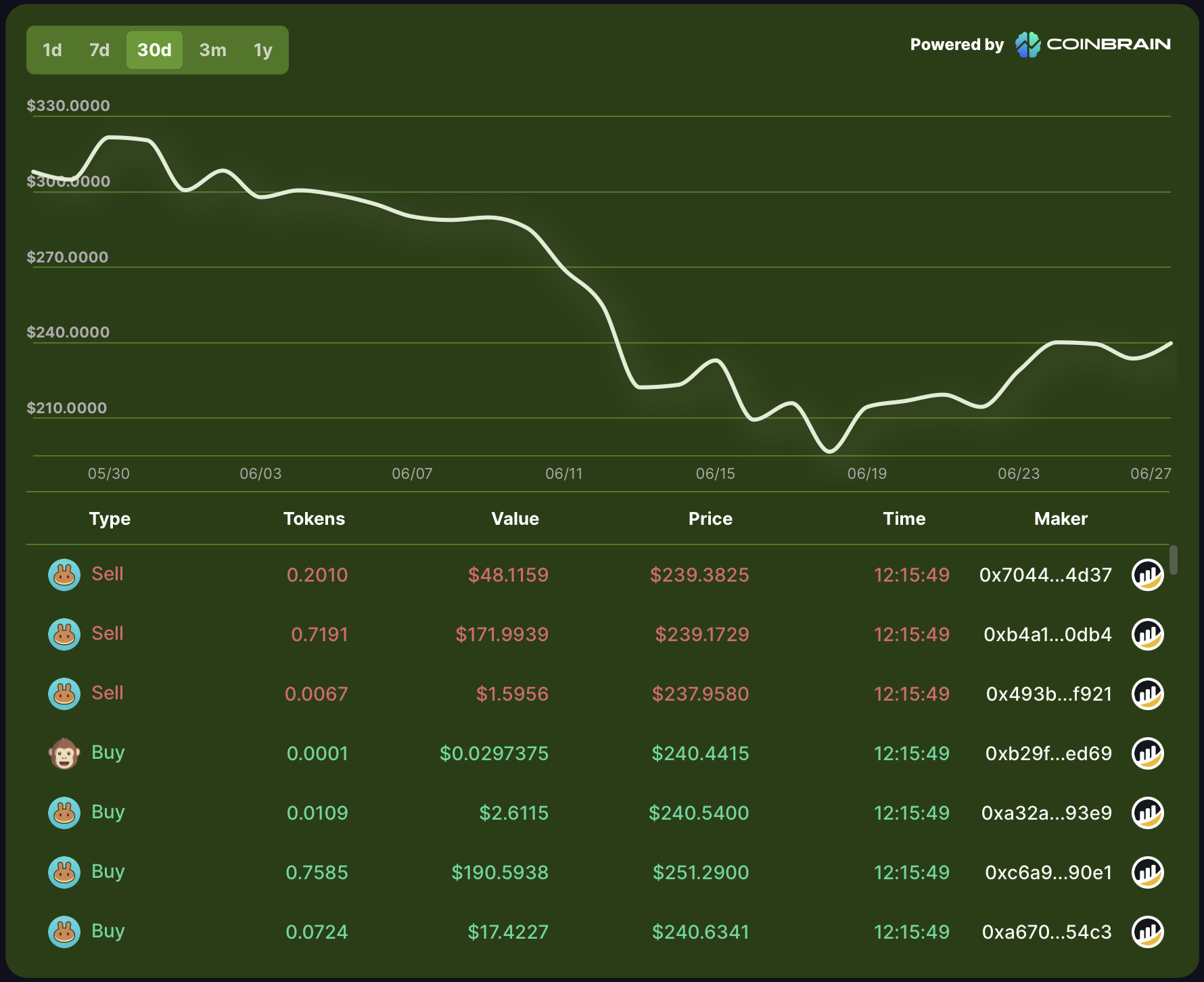
Task: Click PancakeSwap icon in $190.5938 buy row
Action: pyautogui.click(x=64, y=872)
